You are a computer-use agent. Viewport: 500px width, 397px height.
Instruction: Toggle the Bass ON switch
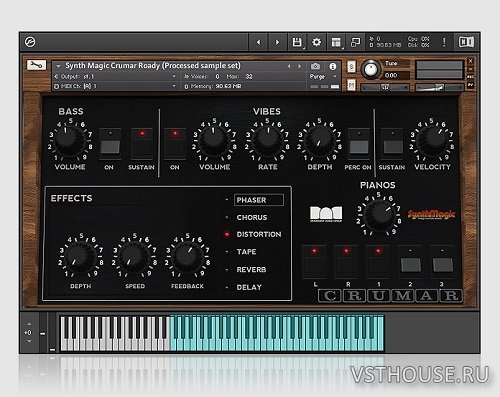[x=110, y=144]
